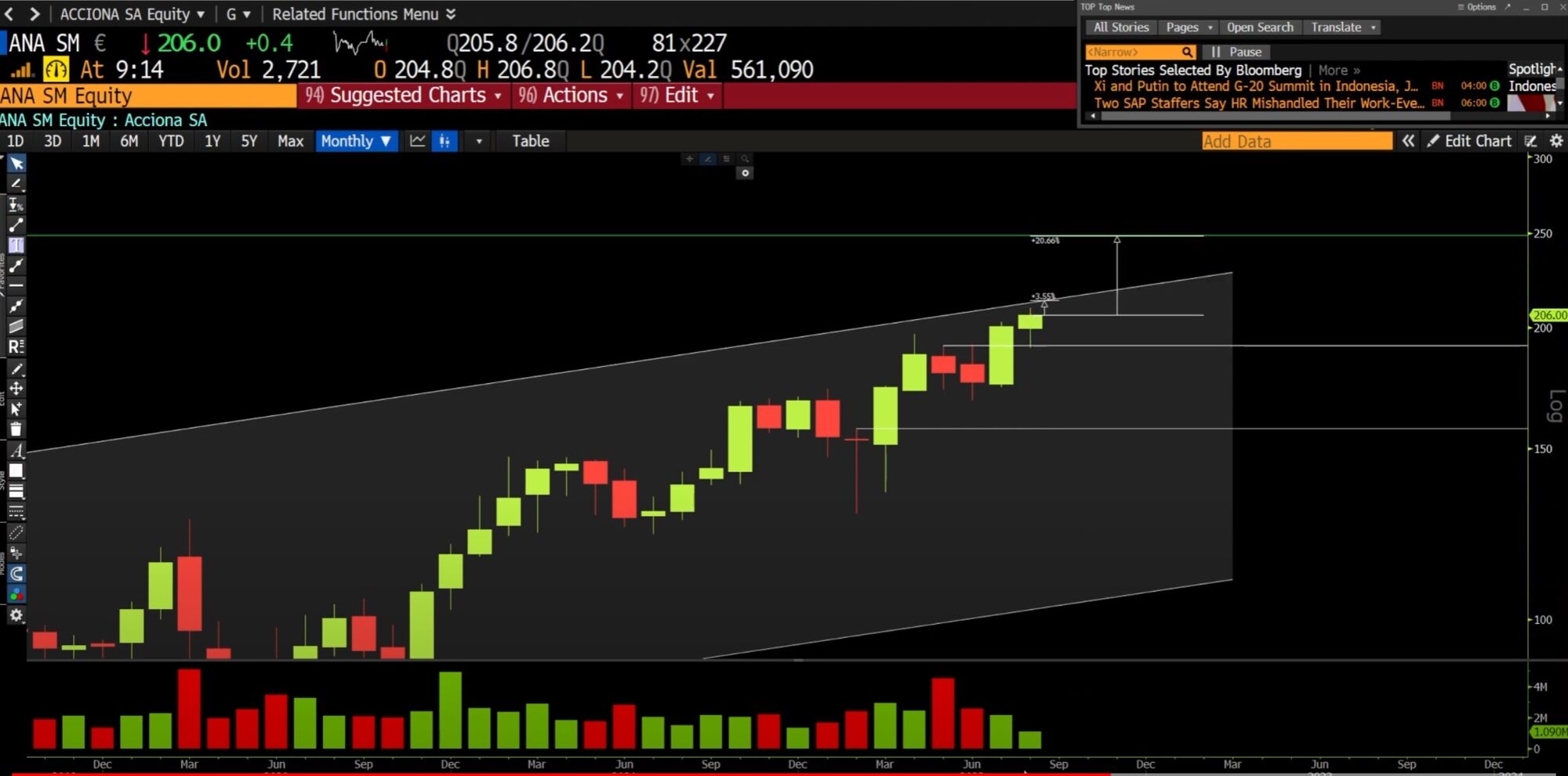This screenshot has height=776, width=1568.
Task: Open the Two SAP Staffers story
Action: 1258,103
